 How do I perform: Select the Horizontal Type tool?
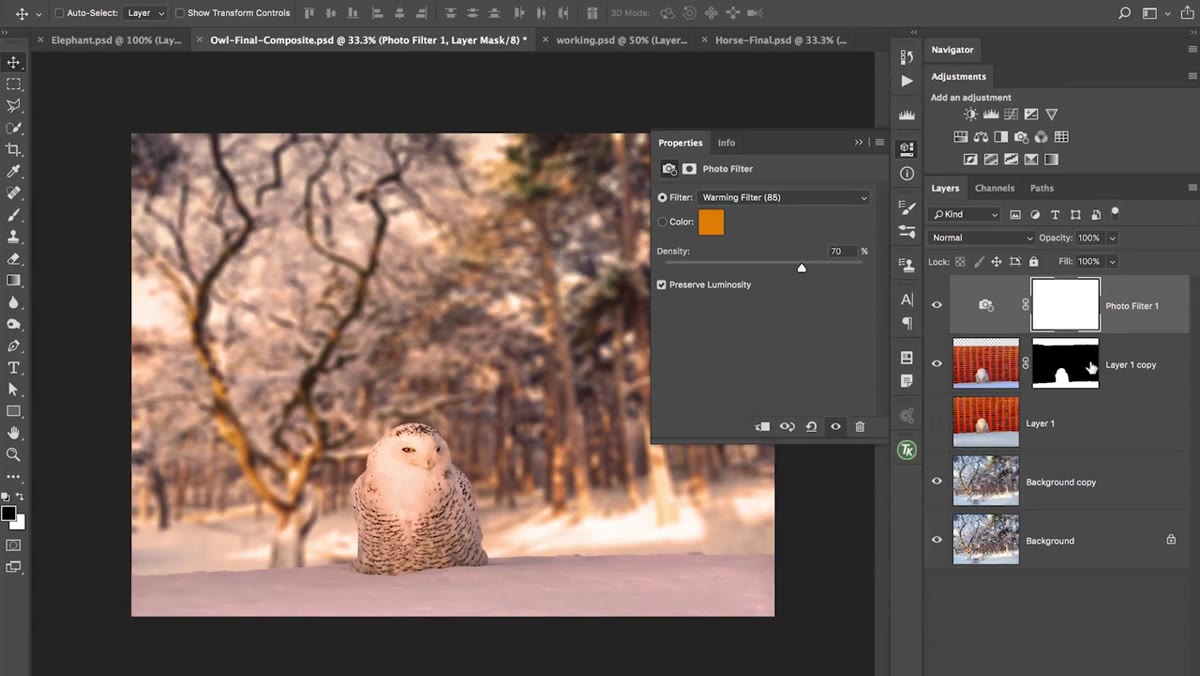coord(14,368)
